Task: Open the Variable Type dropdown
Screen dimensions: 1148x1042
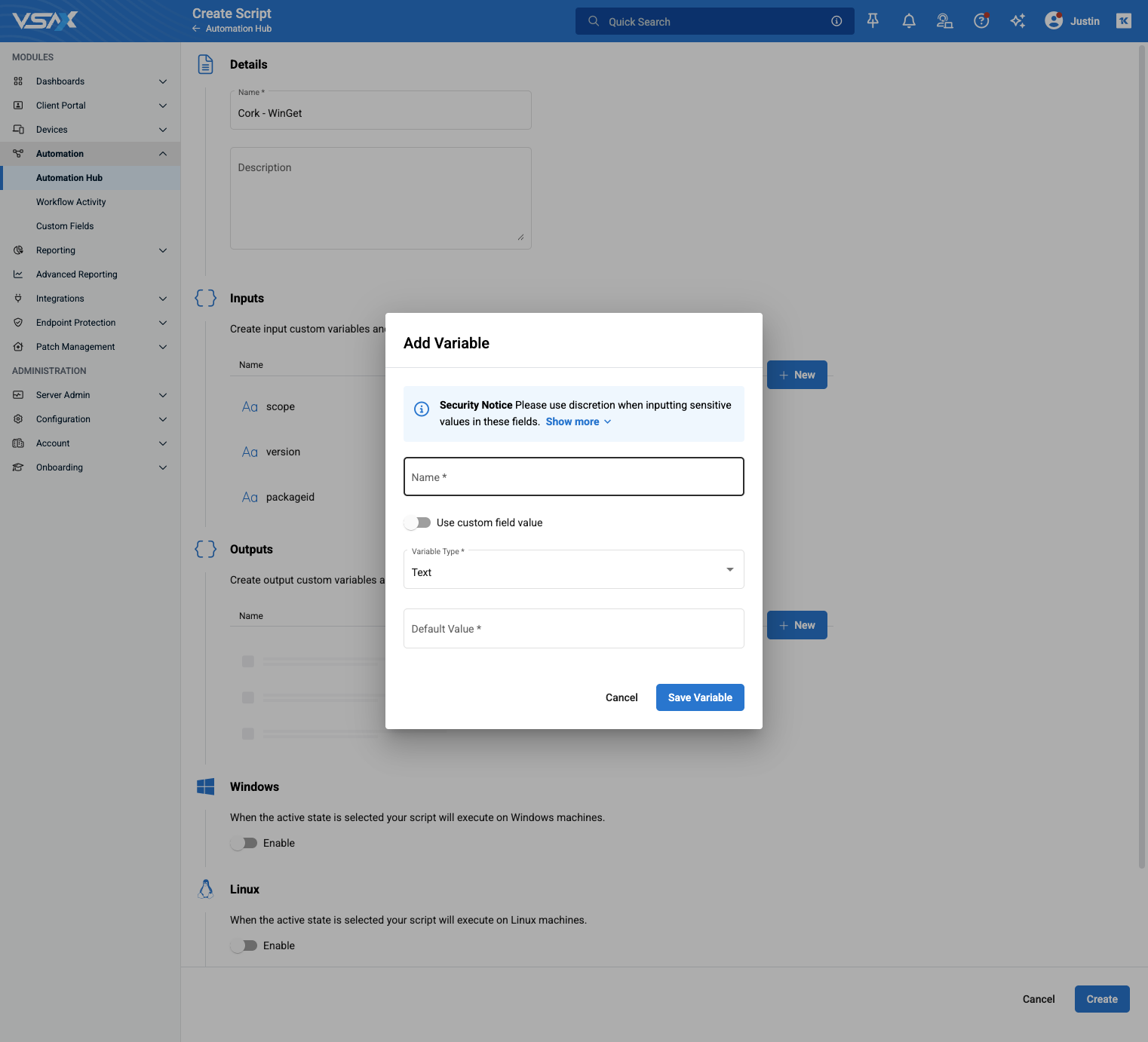Action: [574, 569]
